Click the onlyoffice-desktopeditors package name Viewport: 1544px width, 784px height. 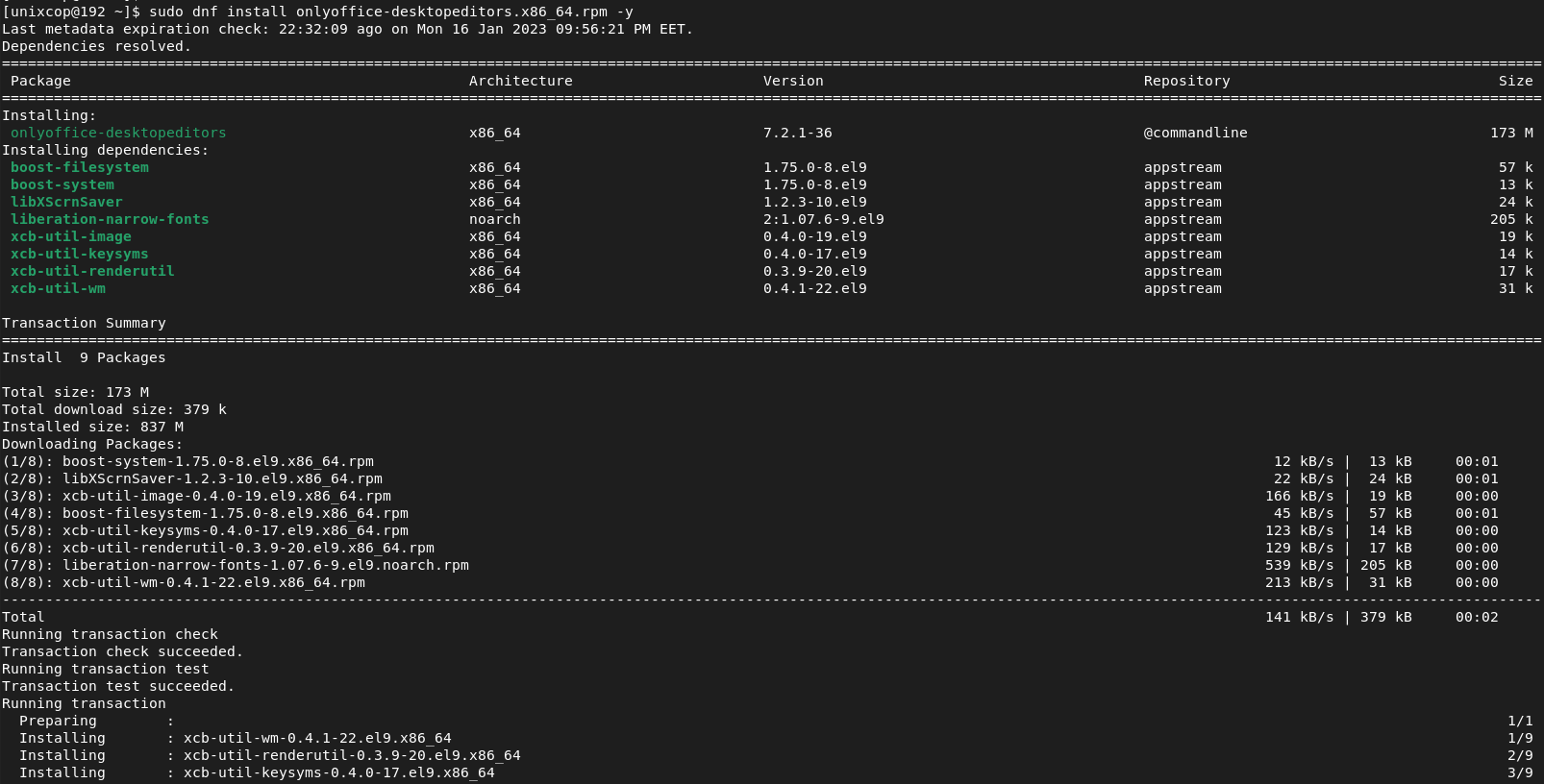coord(118,133)
